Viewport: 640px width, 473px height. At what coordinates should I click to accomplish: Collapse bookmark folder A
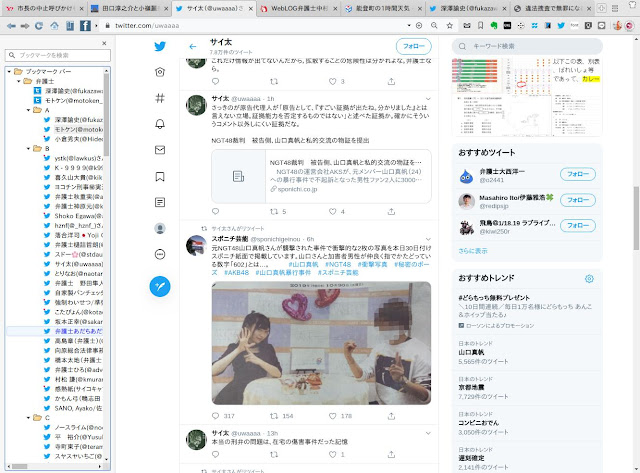click(x=28, y=110)
